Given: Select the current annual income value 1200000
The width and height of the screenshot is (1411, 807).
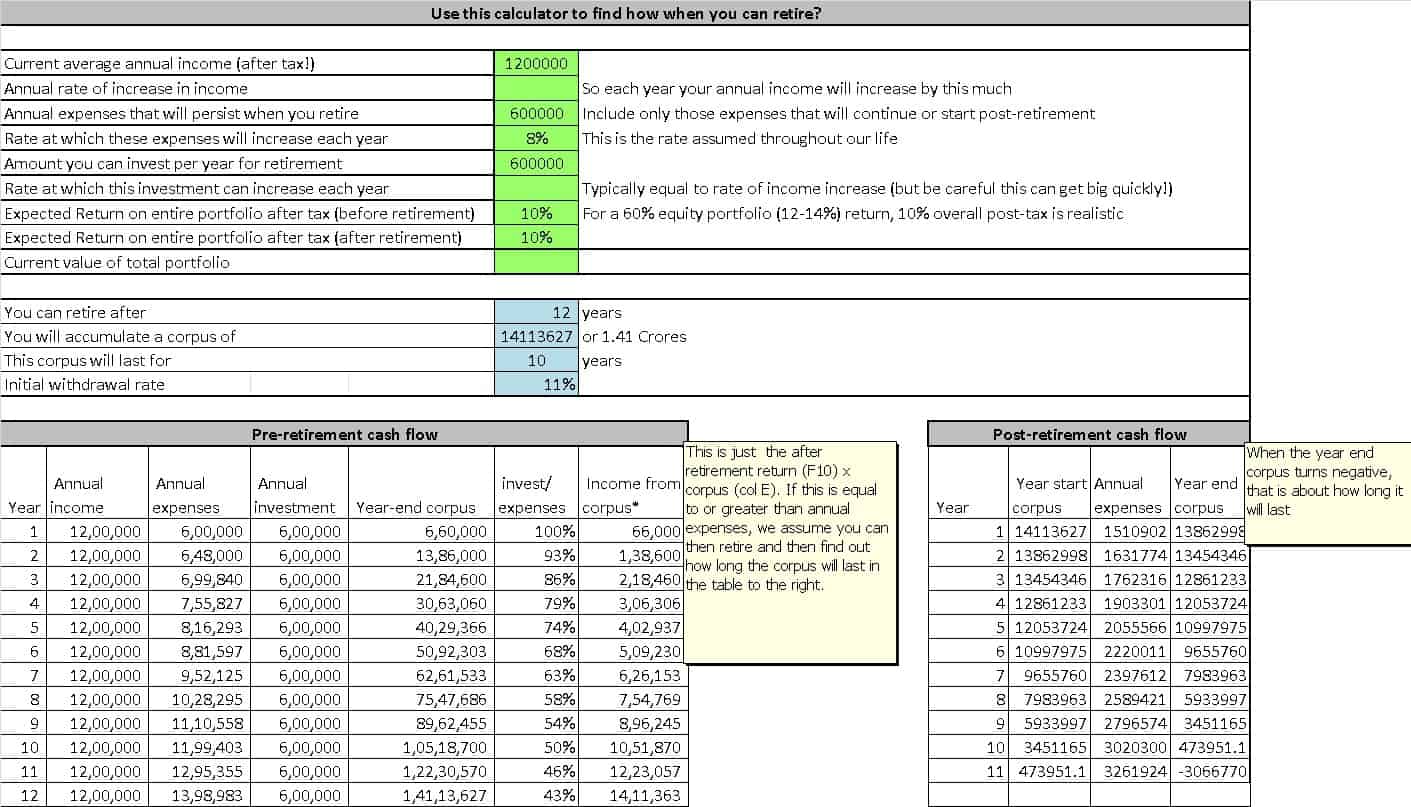Looking at the screenshot, I should click(536, 63).
